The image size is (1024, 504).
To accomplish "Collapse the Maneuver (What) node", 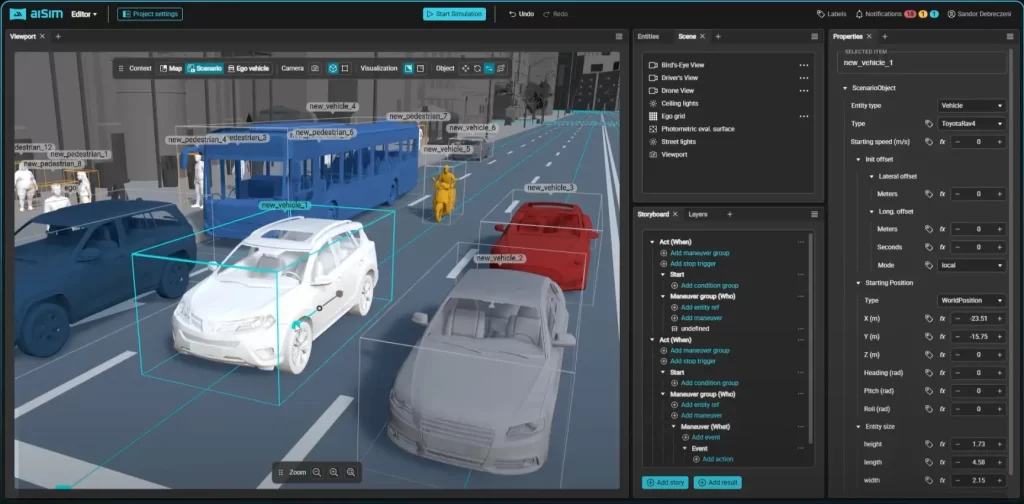I will click(674, 426).
